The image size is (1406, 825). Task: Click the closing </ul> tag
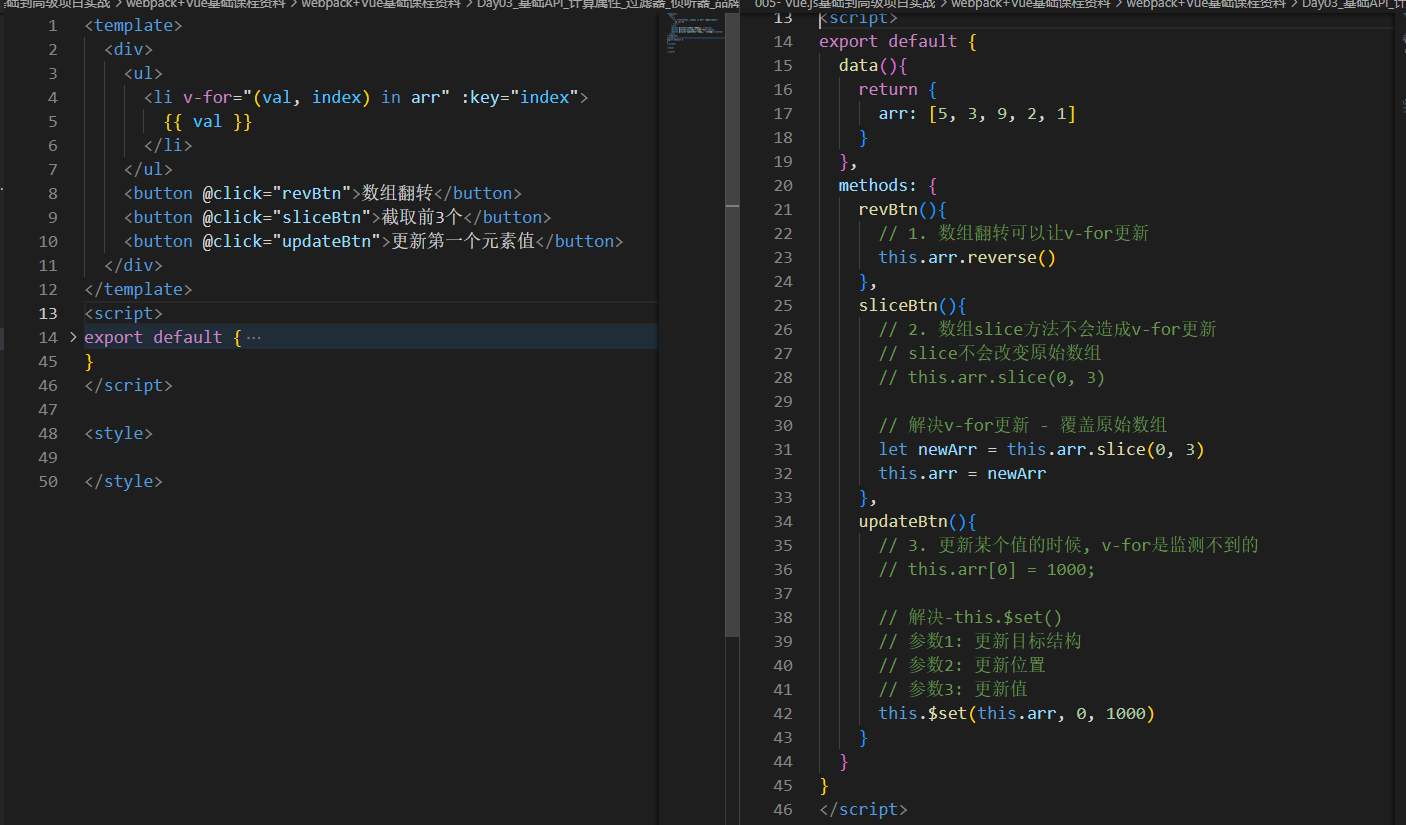(x=148, y=169)
